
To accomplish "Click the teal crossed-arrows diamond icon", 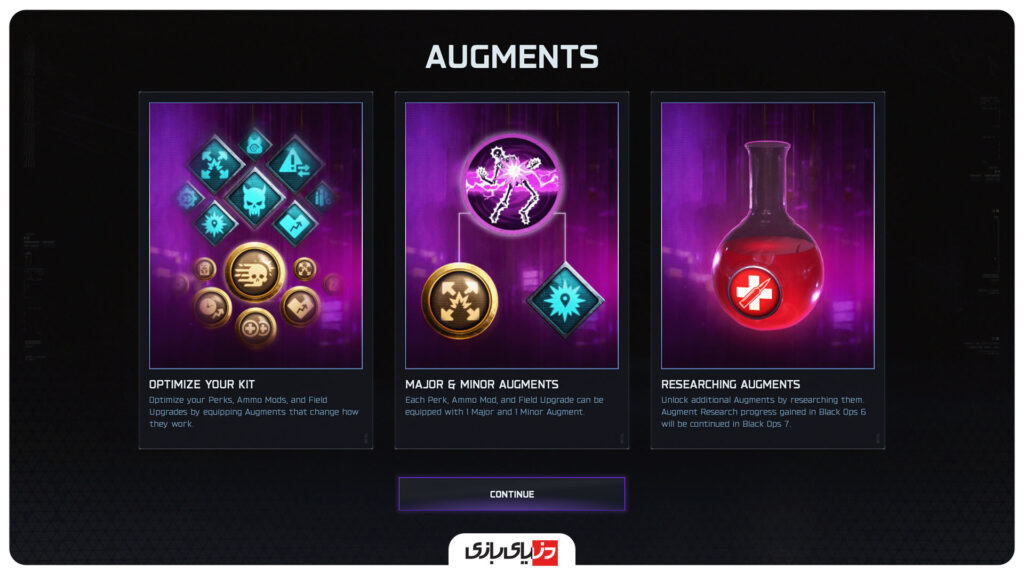I will coord(215,164).
